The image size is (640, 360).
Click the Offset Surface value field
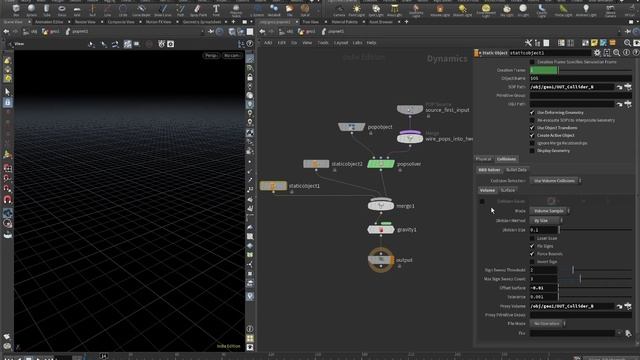coord(543,288)
